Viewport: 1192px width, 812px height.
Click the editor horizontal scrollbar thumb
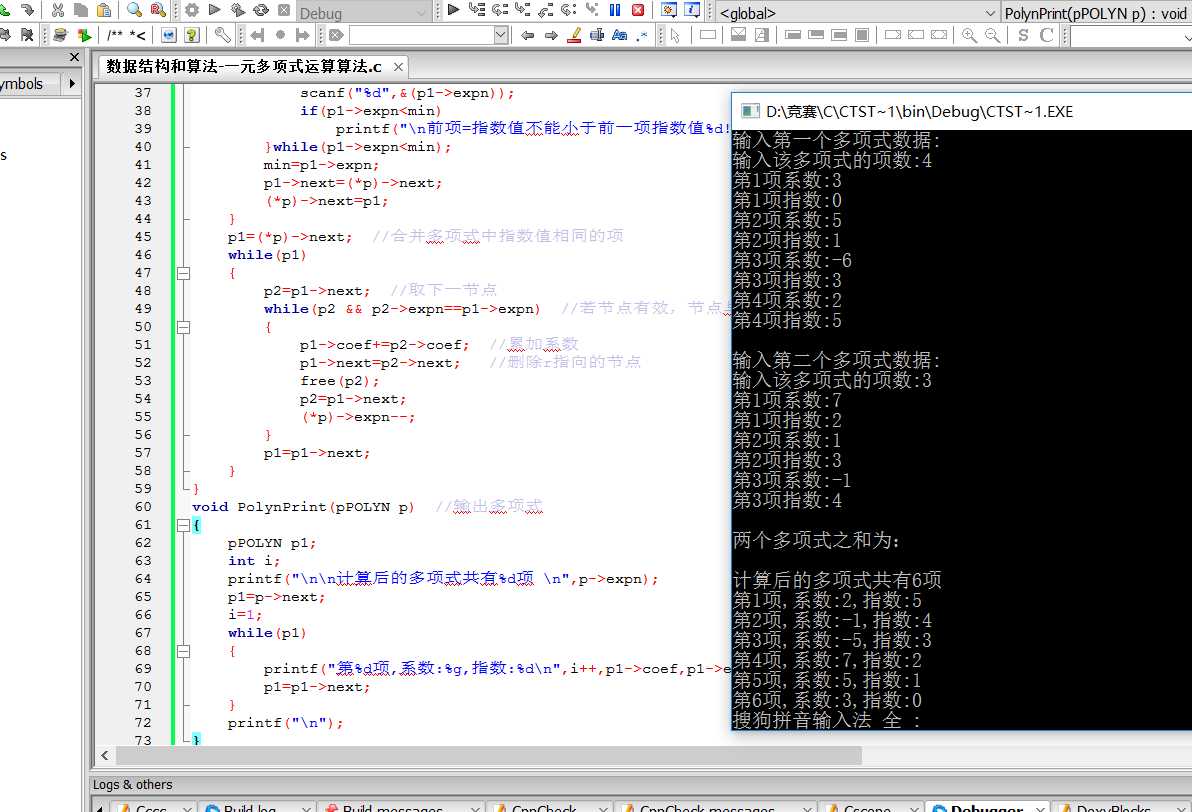pos(489,755)
